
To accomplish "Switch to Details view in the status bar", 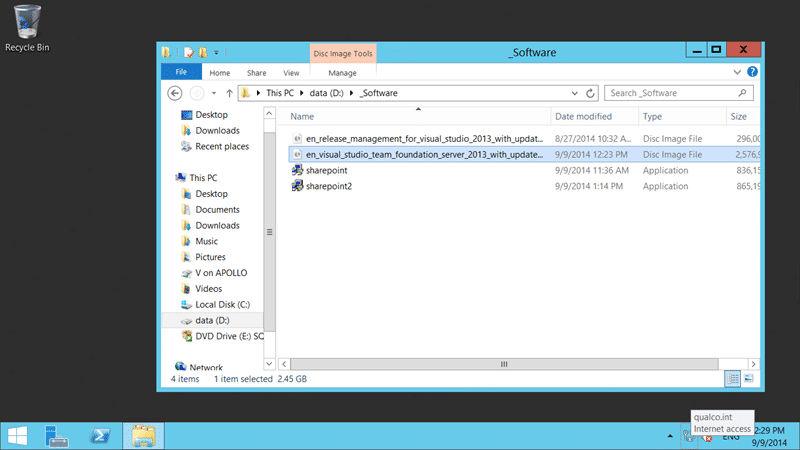I will (733, 379).
